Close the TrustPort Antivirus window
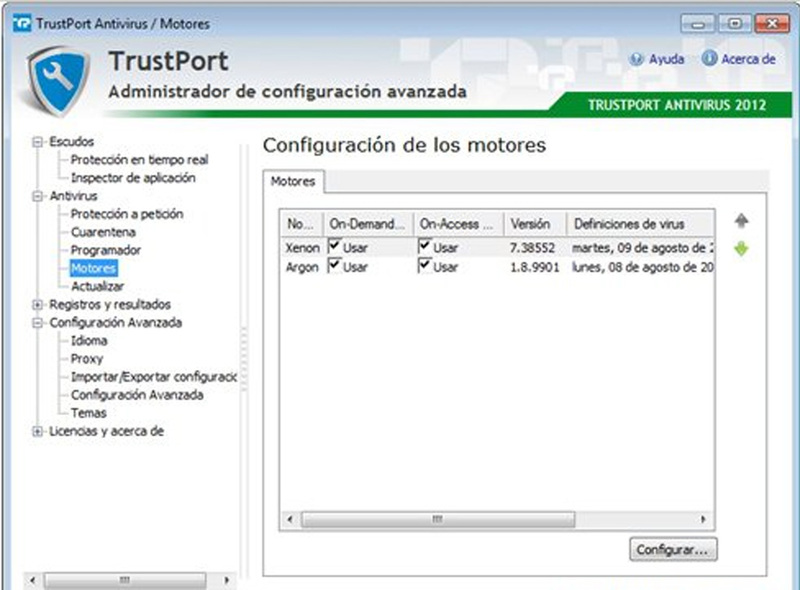 [x=772, y=23]
